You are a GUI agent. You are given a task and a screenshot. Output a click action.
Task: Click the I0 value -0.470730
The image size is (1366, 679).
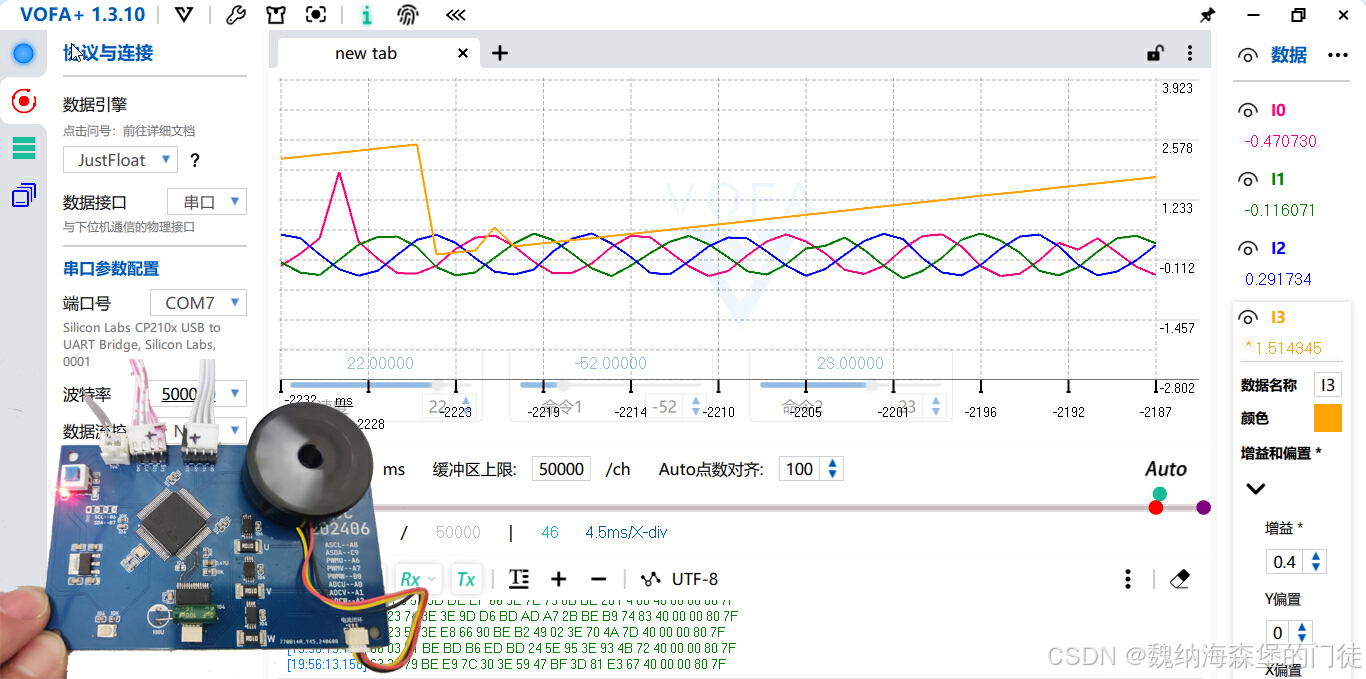tap(1280, 142)
